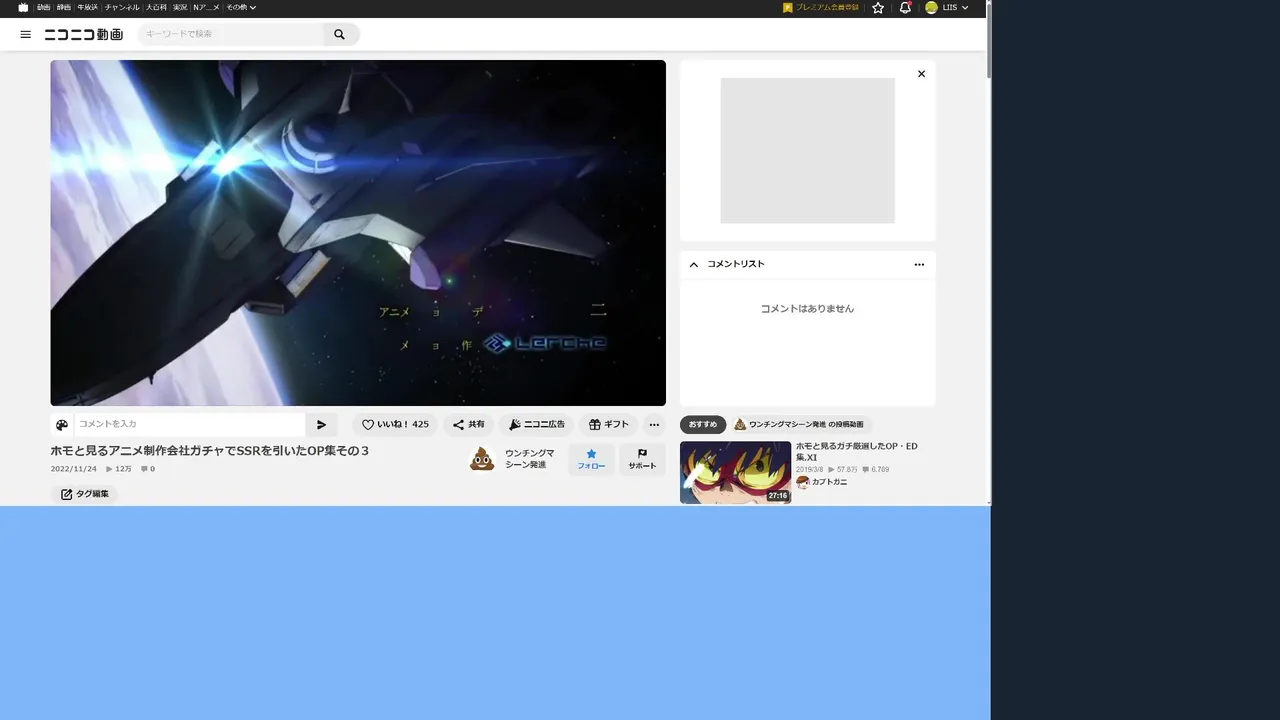
Task: Click in the keyword search field
Action: pyautogui.click(x=231, y=34)
